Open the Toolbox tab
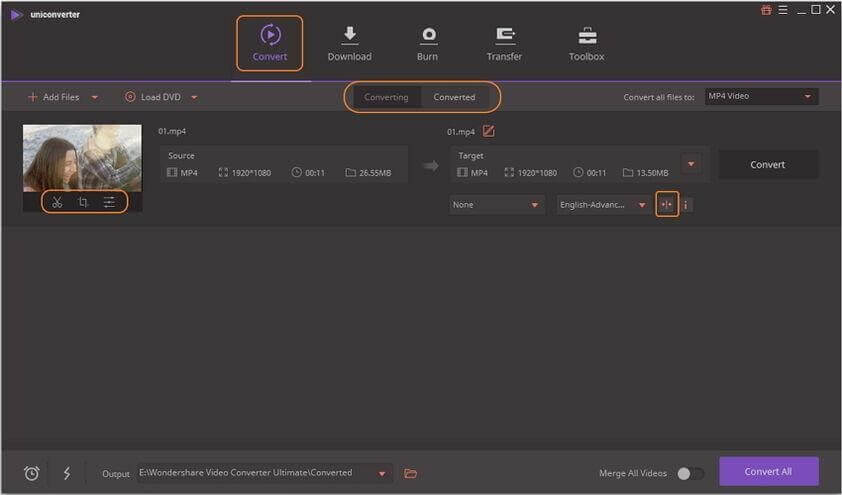This screenshot has width=842, height=495. click(x=587, y=43)
